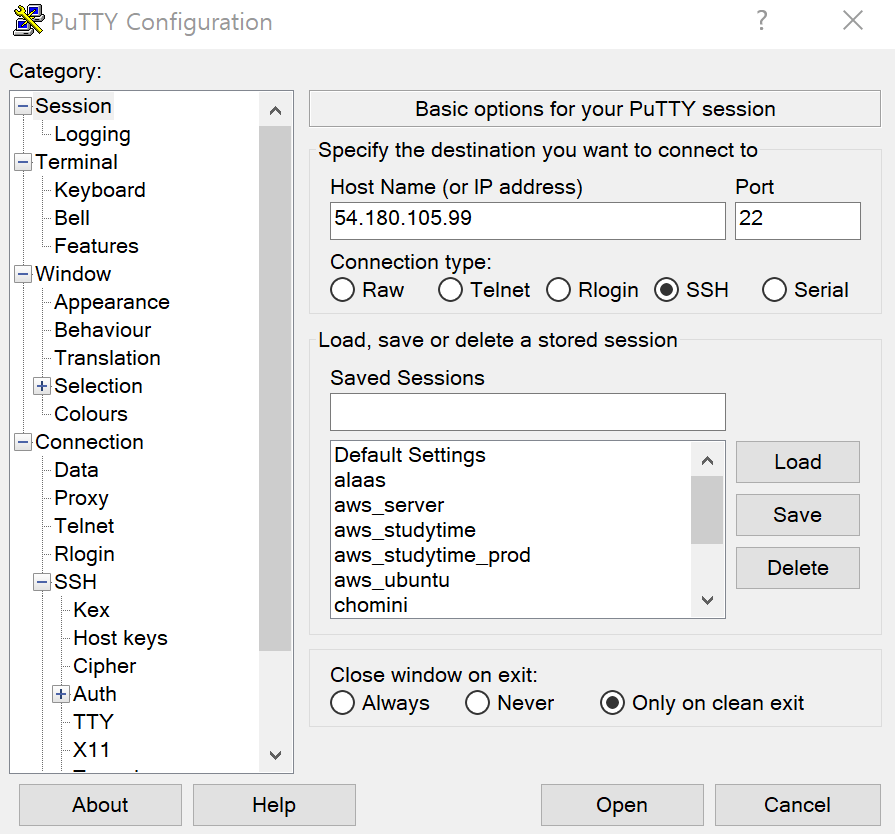Collapse the Terminal tree node
The width and height of the screenshot is (895, 834).
[x=23, y=162]
